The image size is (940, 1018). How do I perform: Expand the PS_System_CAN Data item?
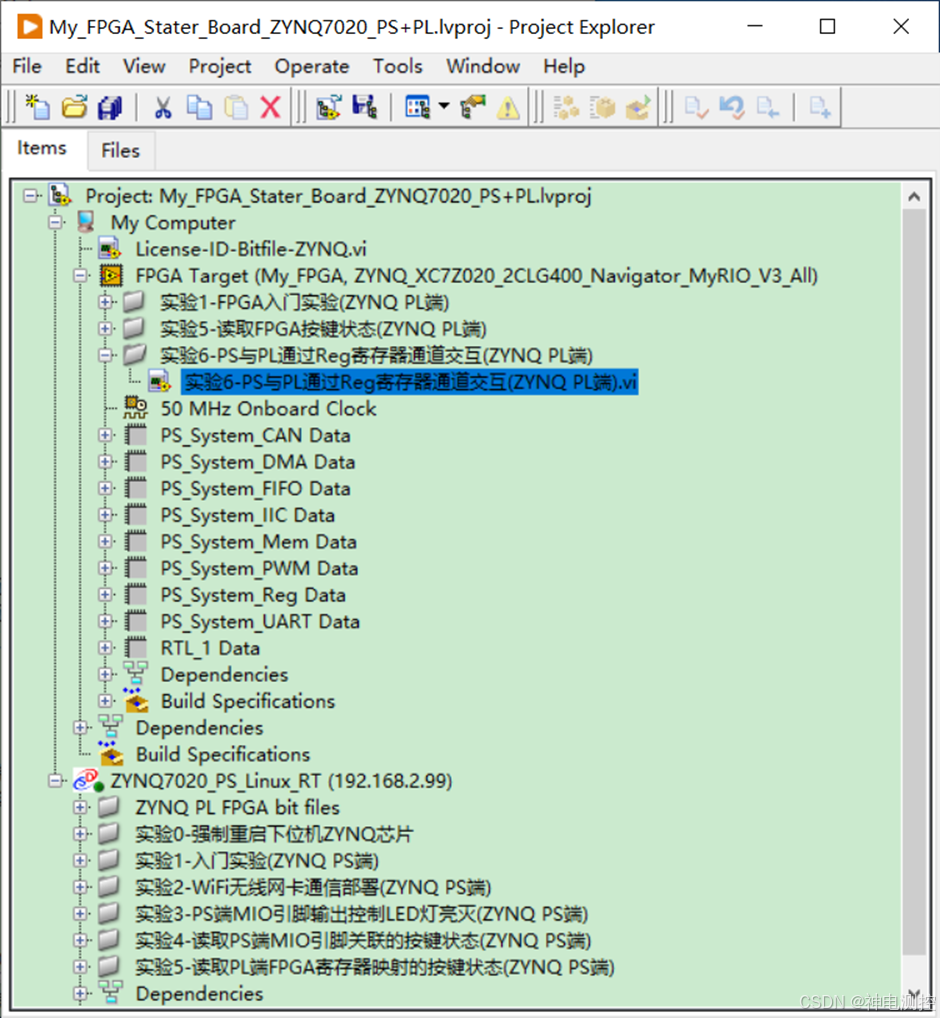tap(105, 435)
